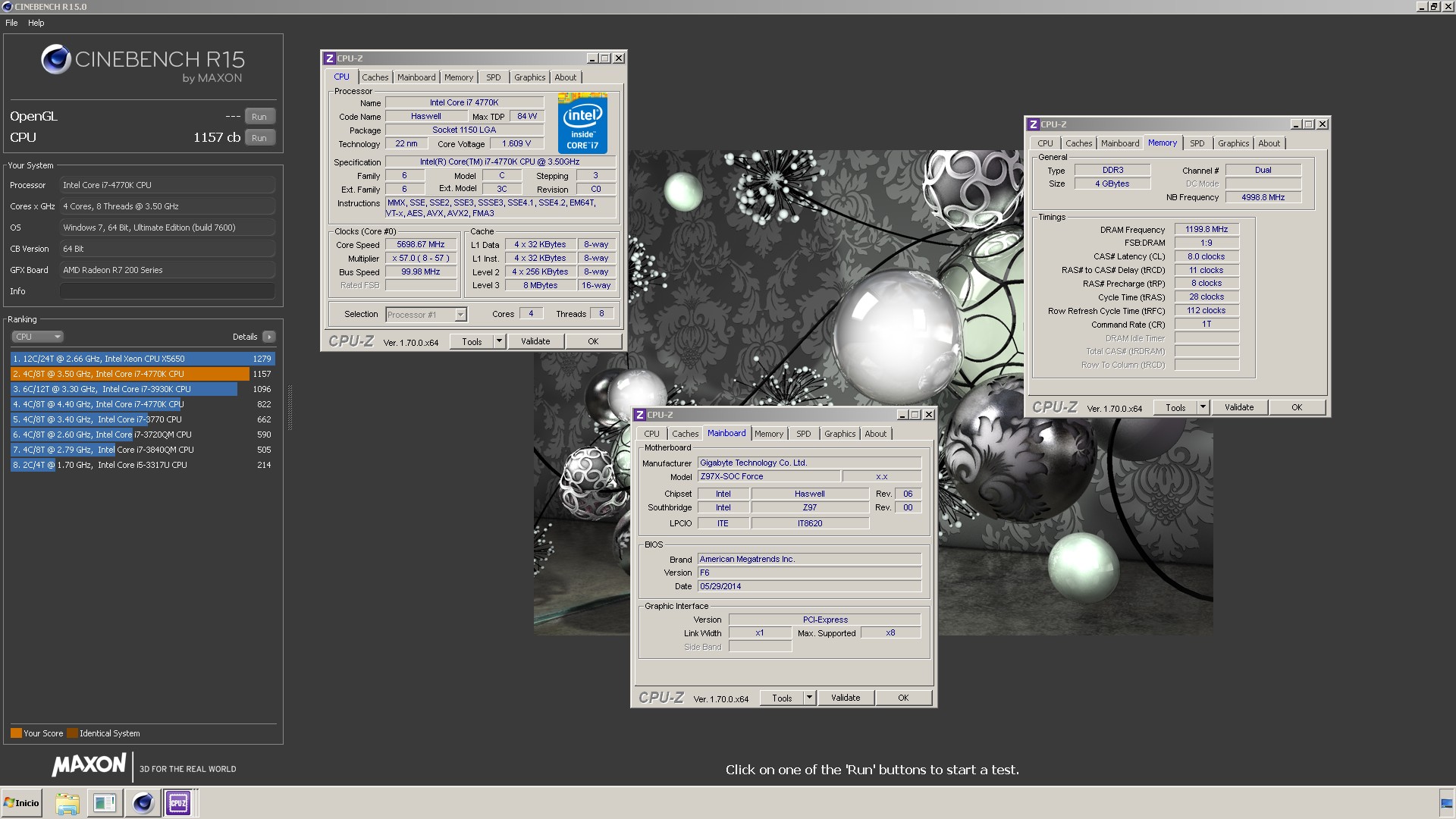Click Tools button in Memory window
This screenshot has width=1456, height=819.
1175,408
